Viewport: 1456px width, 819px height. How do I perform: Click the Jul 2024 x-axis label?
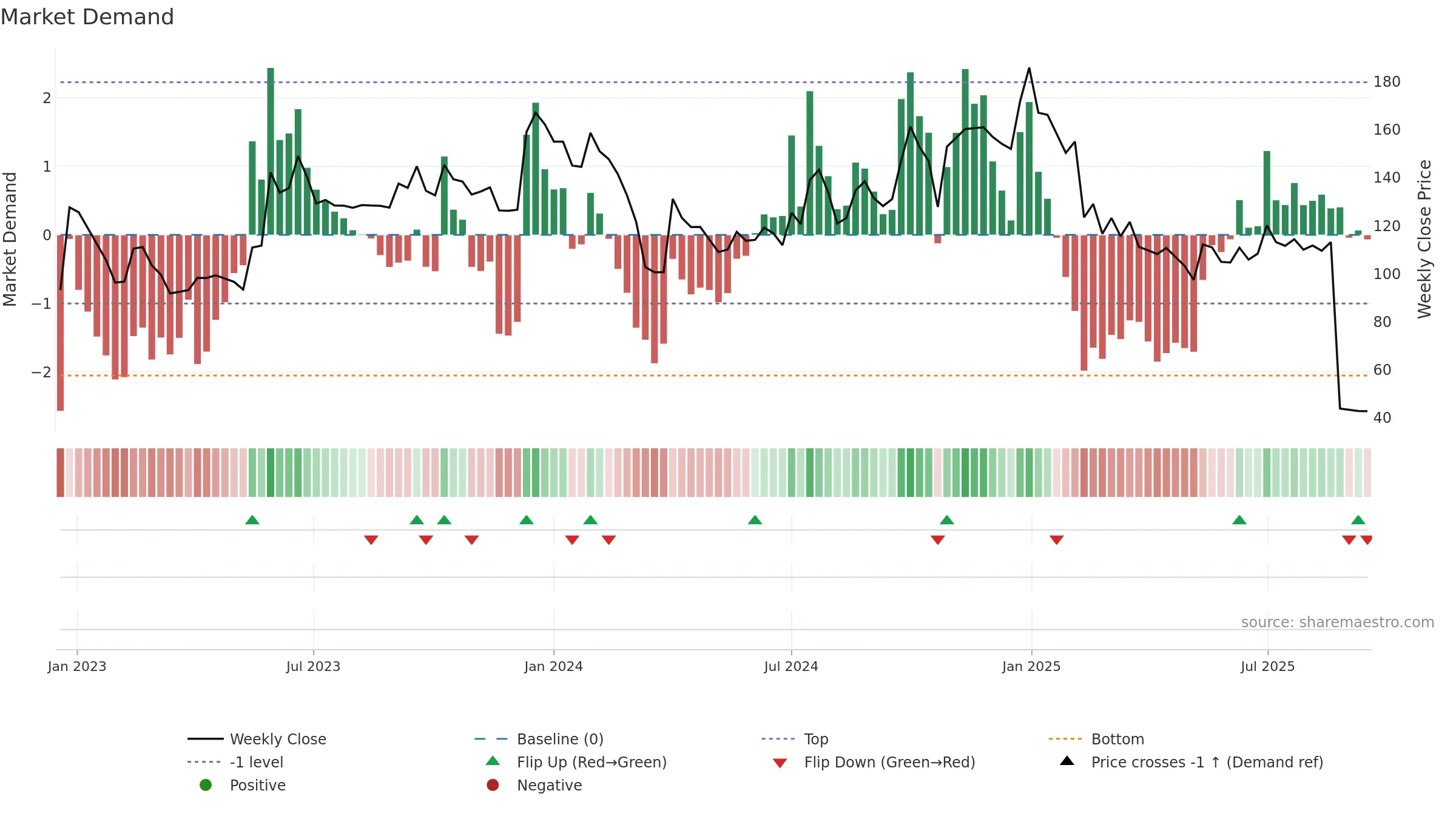click(791, 667)
